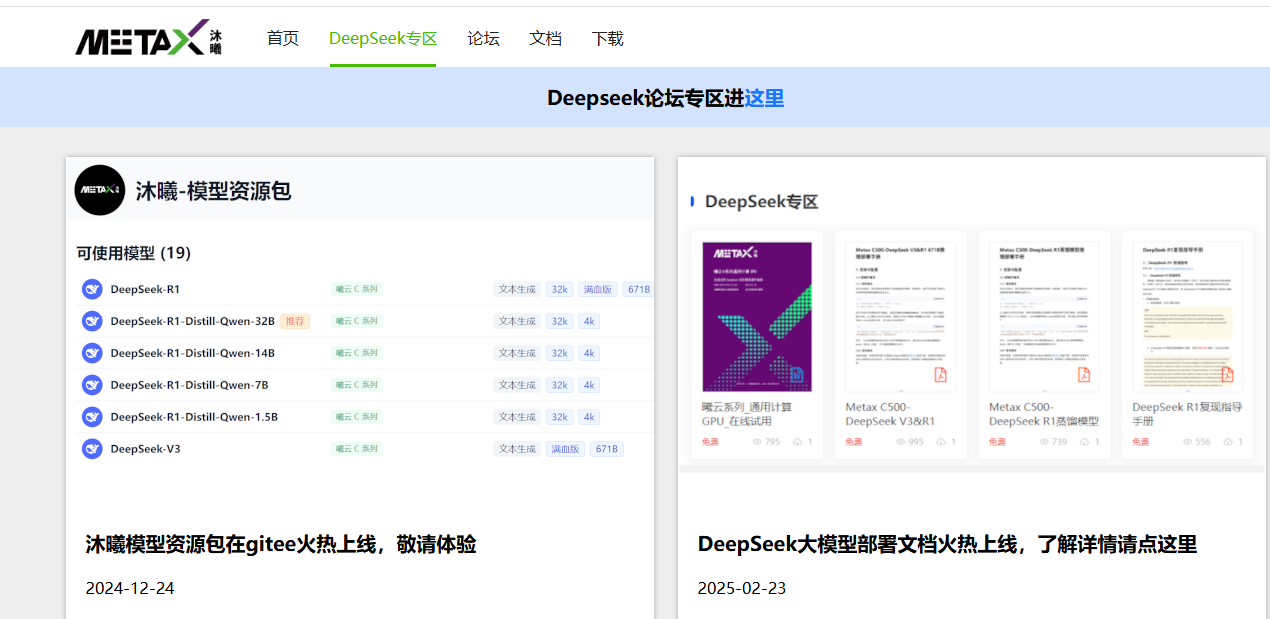
Task: Click the DeepSeek-R1-Distill-Qwen-7B model name
Action: point(189,385)
